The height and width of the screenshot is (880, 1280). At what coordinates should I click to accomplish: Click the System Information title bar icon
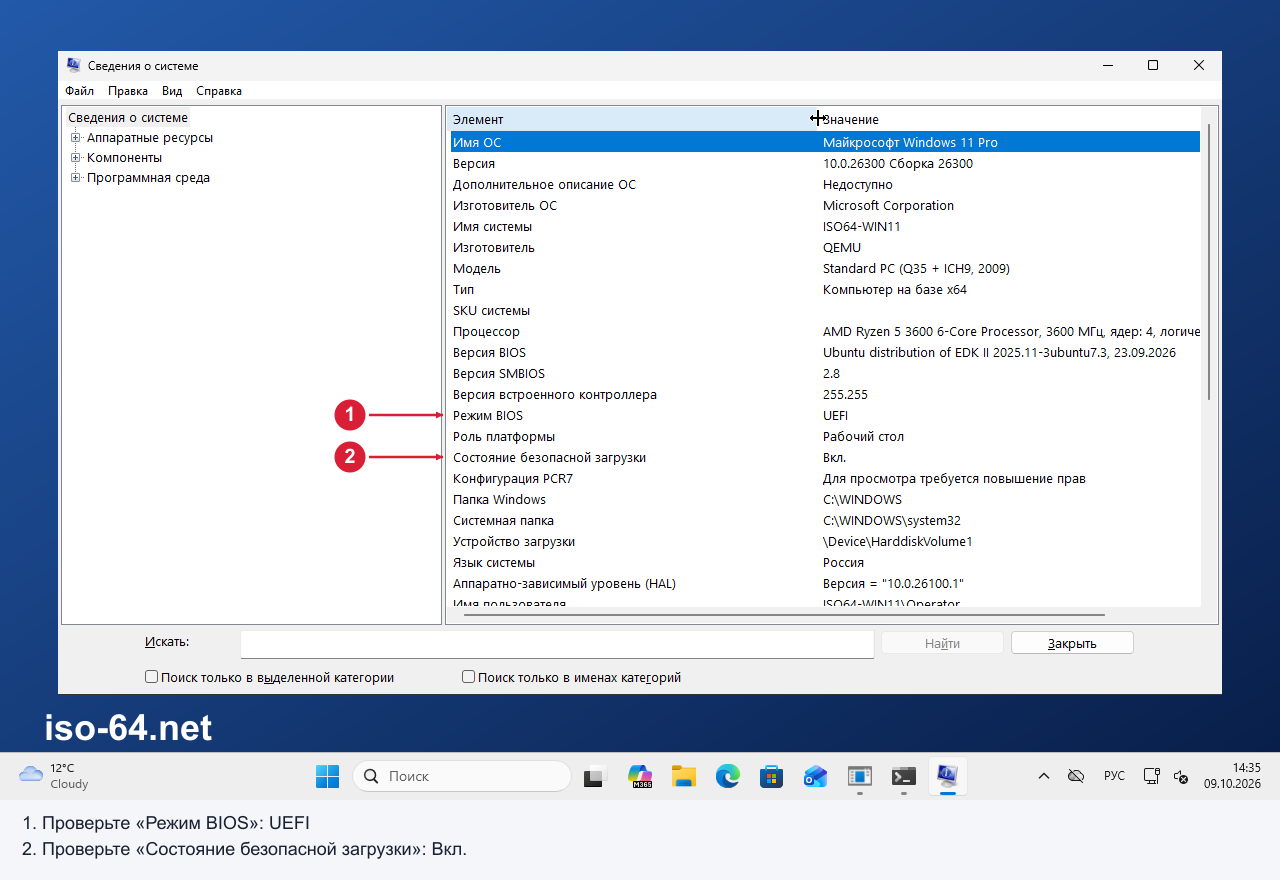pos(74,65)
